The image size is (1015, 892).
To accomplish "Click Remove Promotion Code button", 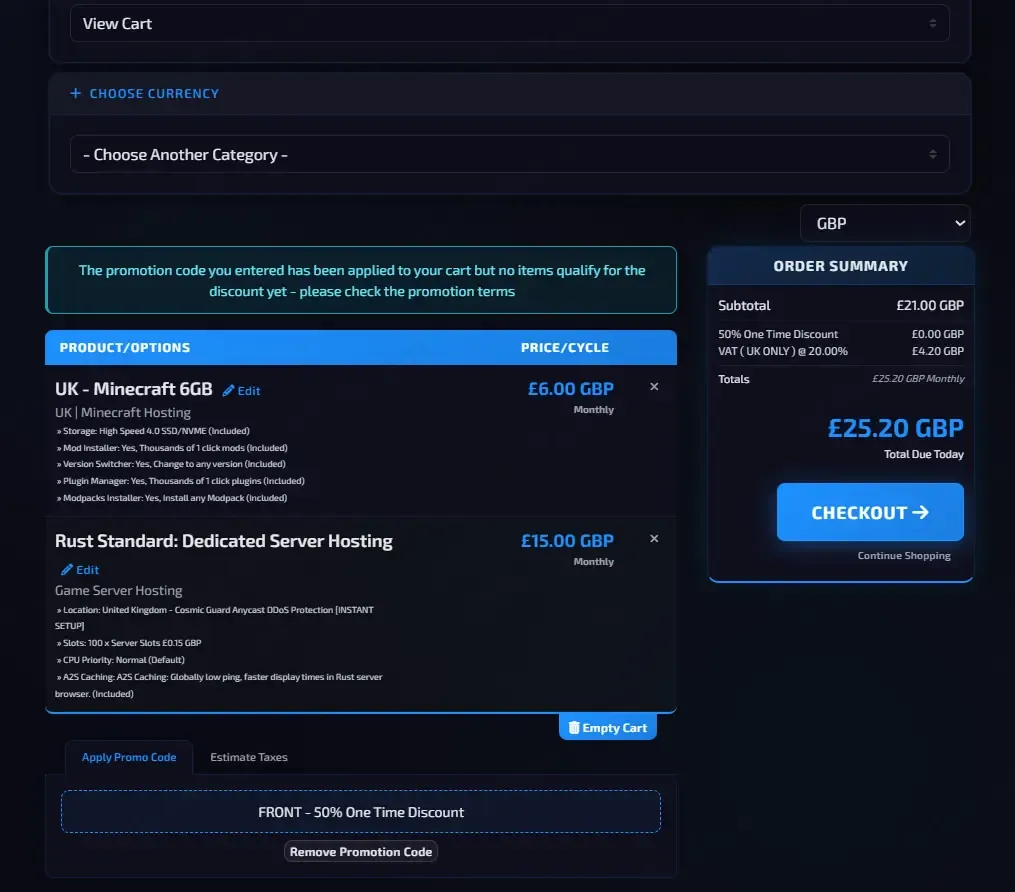I will 361,852.
